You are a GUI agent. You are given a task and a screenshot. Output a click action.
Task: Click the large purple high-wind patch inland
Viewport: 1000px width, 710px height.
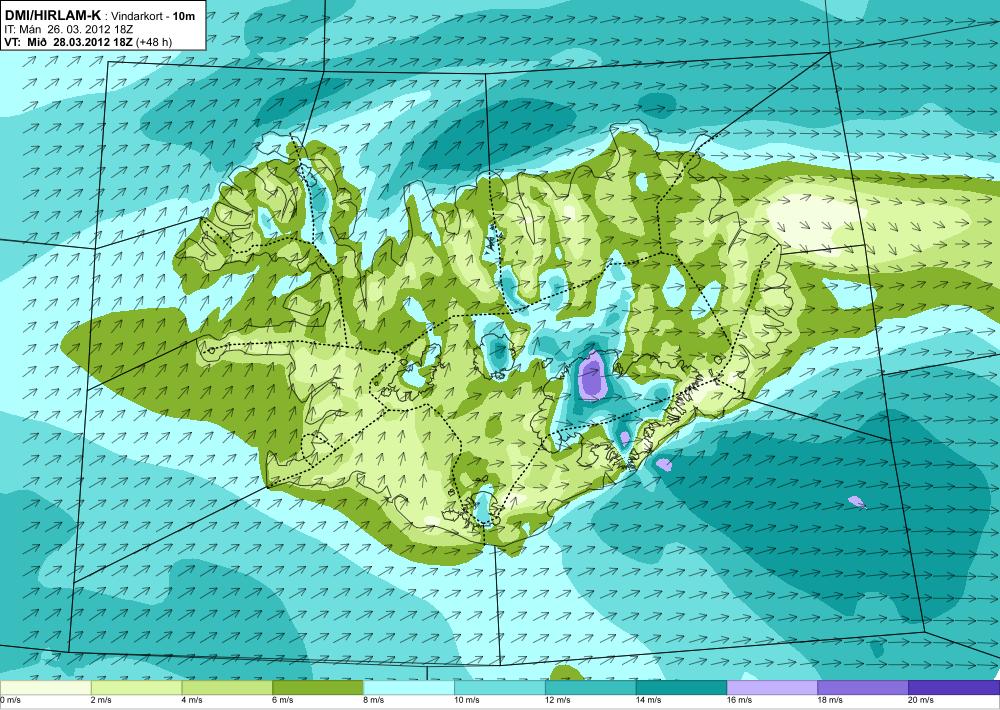(x=592, y=376)
